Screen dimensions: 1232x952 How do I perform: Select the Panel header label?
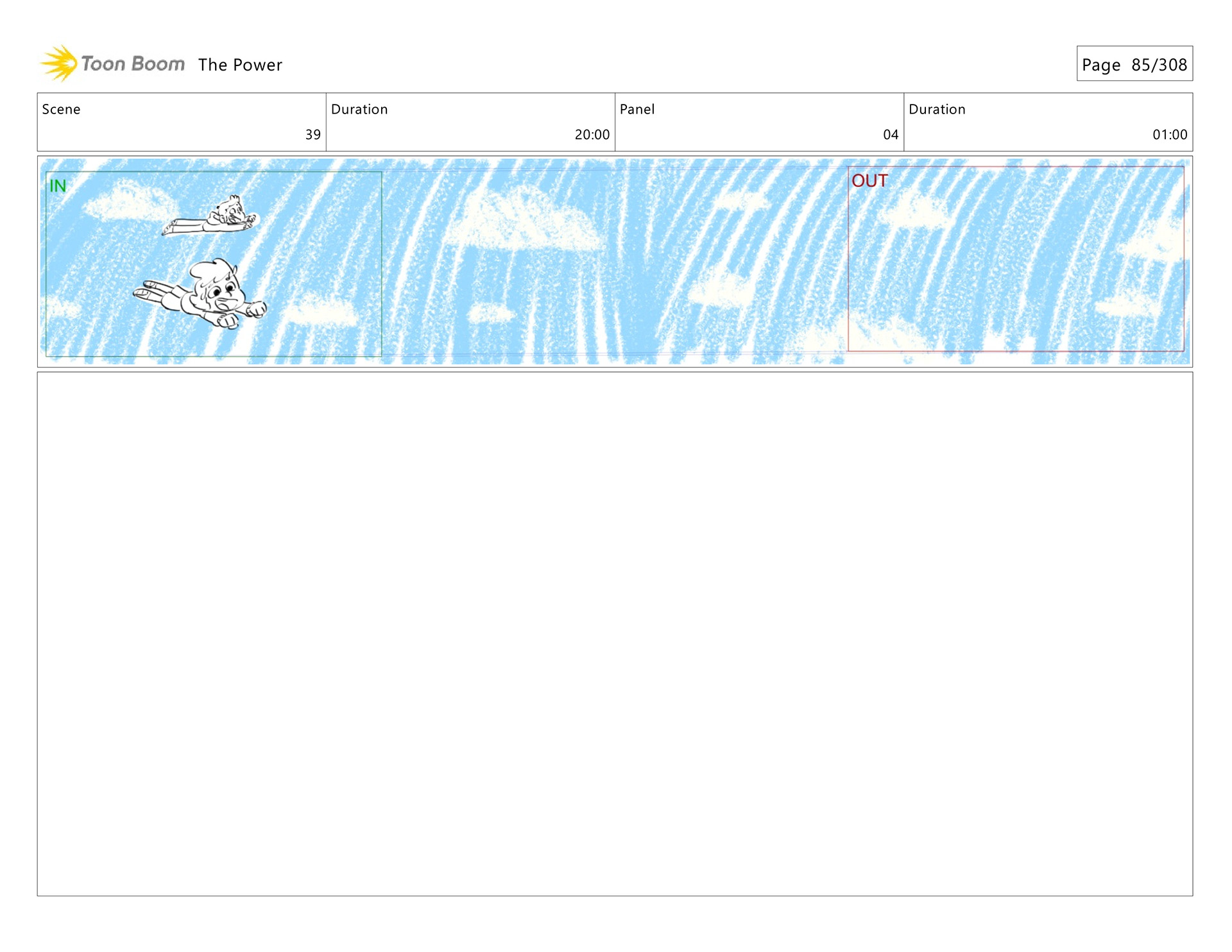pyautogui.click(x=637, y=109)
